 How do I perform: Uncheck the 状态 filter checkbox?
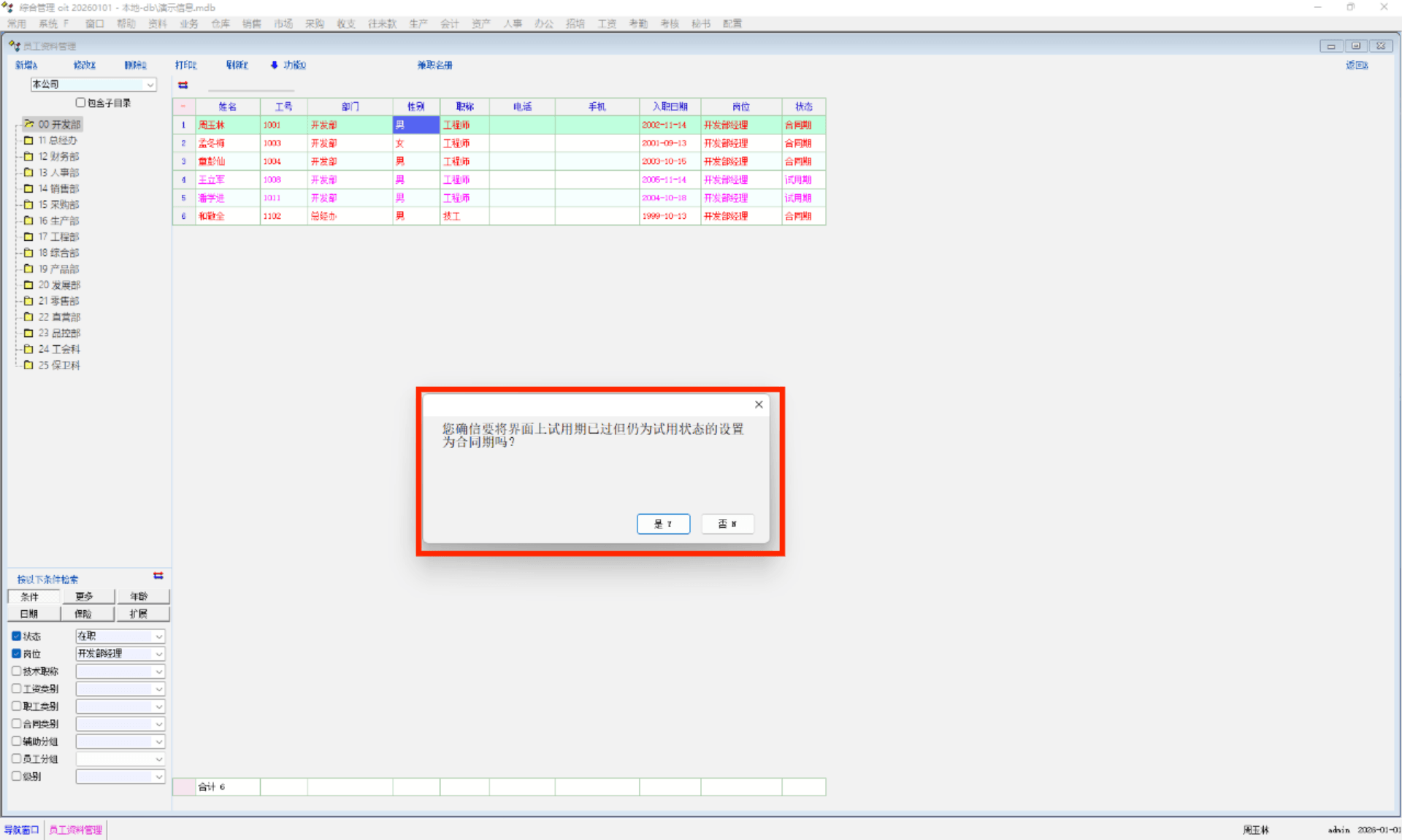16,636
